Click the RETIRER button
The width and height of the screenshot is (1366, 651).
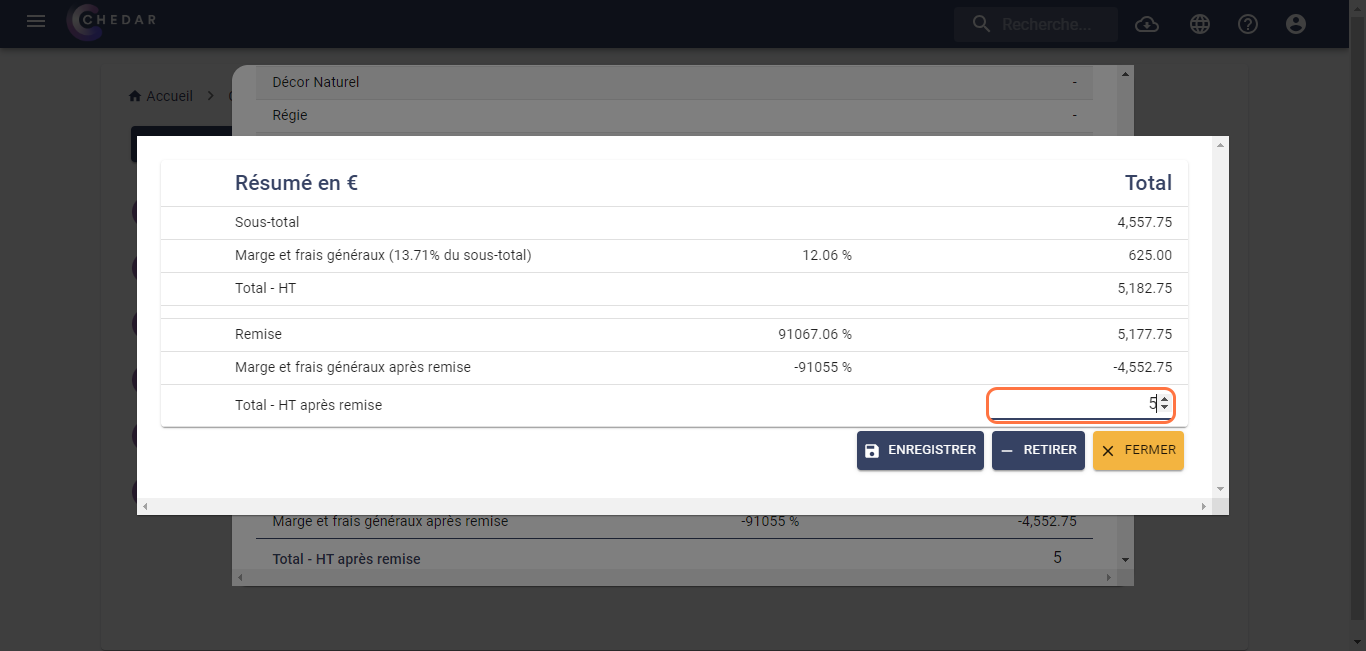(1038, 450)
